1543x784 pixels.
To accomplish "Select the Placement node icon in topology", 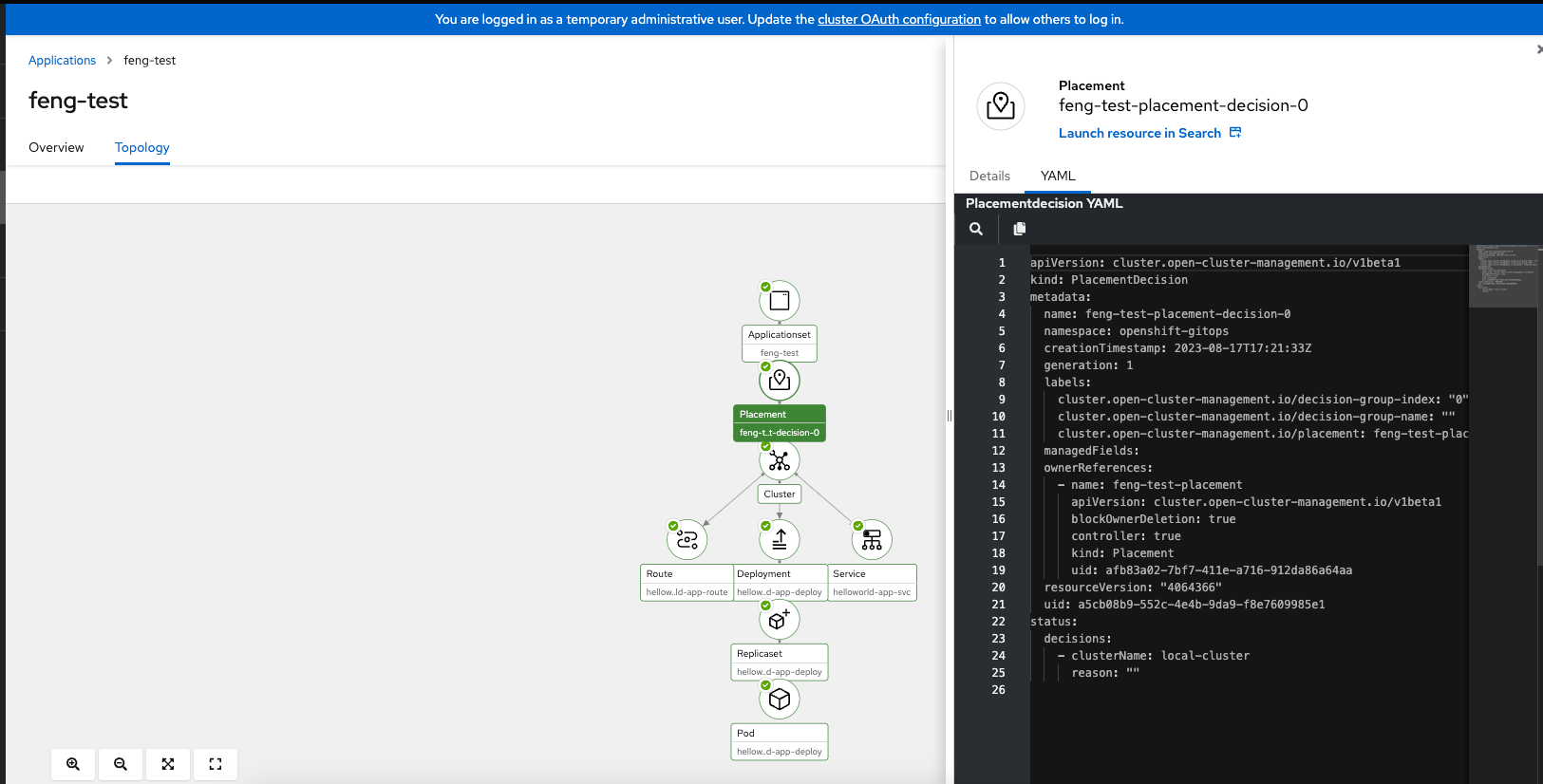I will [x=780, y=381].
